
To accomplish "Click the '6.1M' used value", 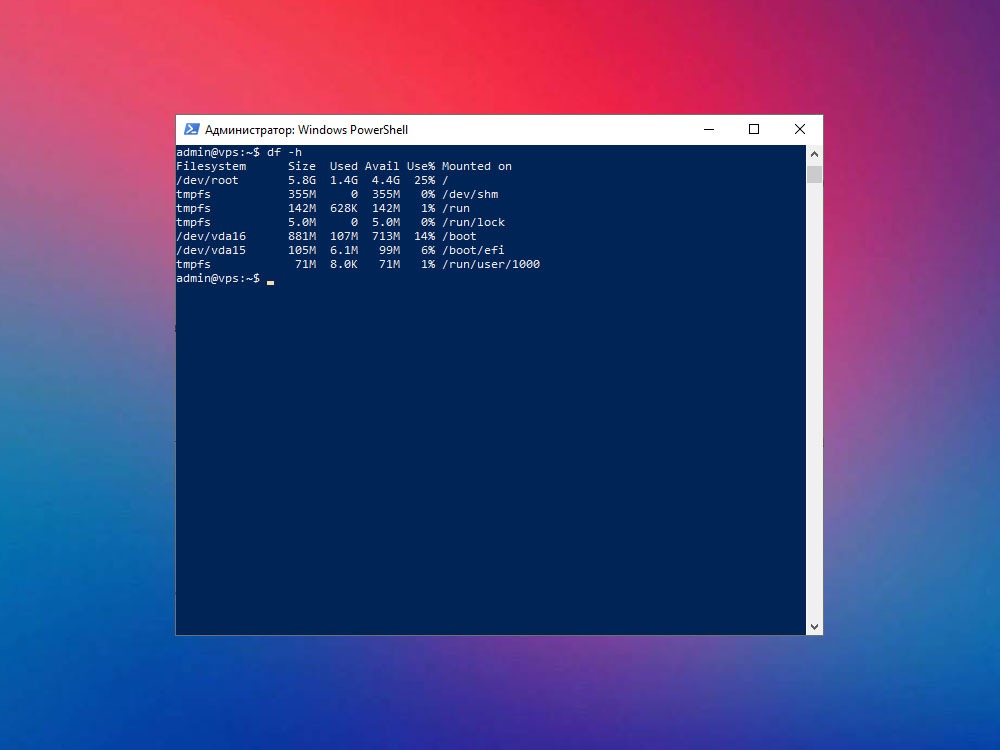I will [x=344, y=251].
